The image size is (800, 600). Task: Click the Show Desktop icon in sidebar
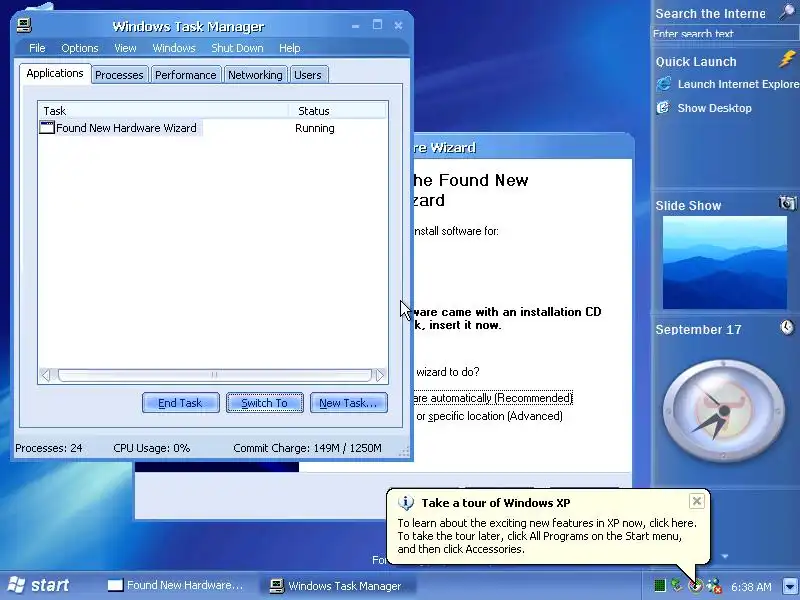(663, 108)
